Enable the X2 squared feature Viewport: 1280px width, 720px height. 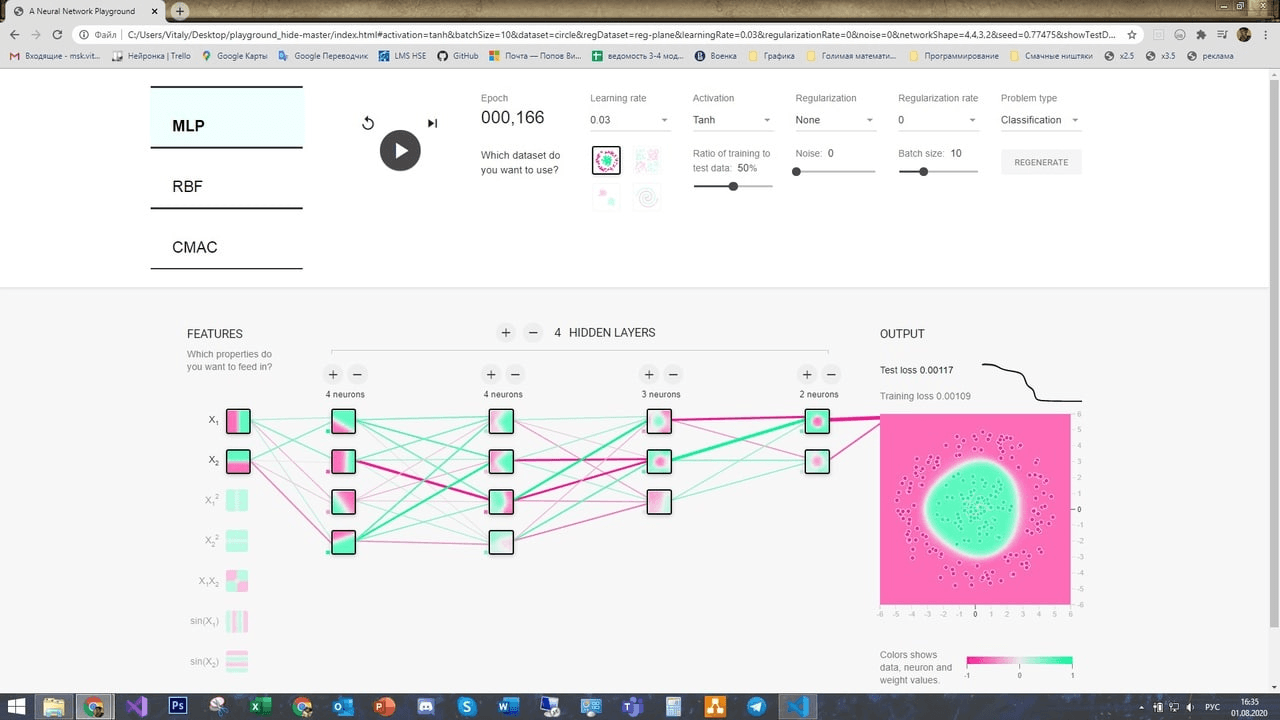pos(238,541)
